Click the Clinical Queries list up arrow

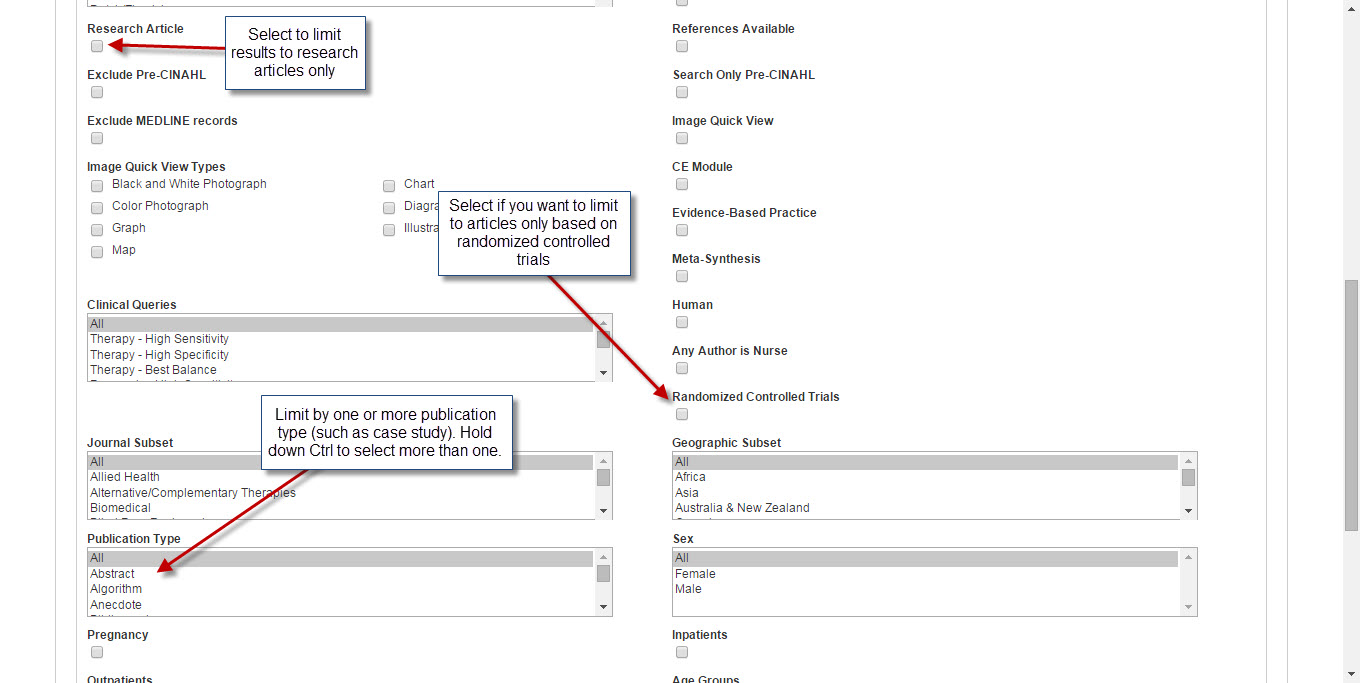point(603,323)
